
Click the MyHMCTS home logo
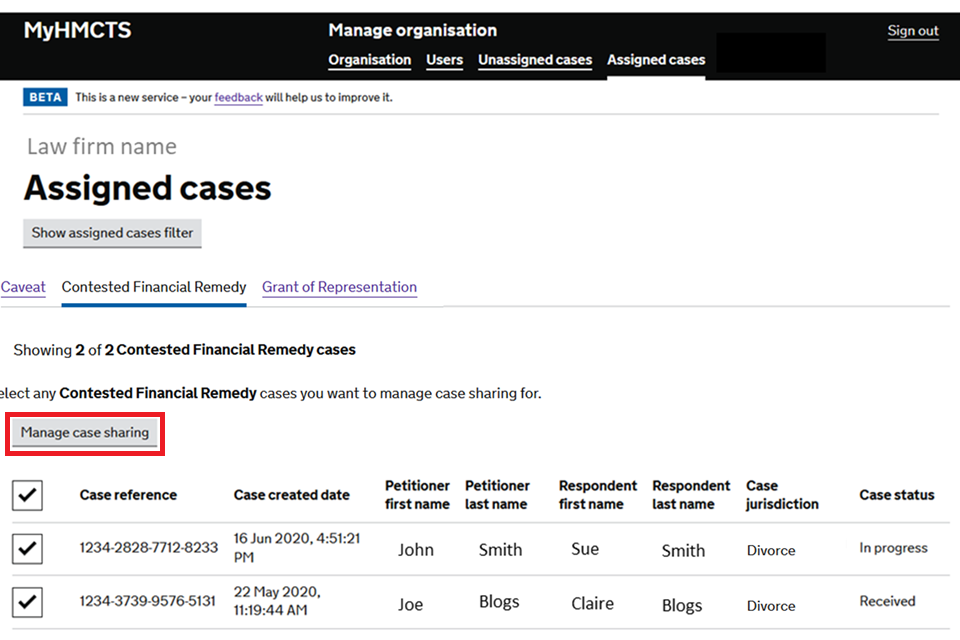(75, 30)
